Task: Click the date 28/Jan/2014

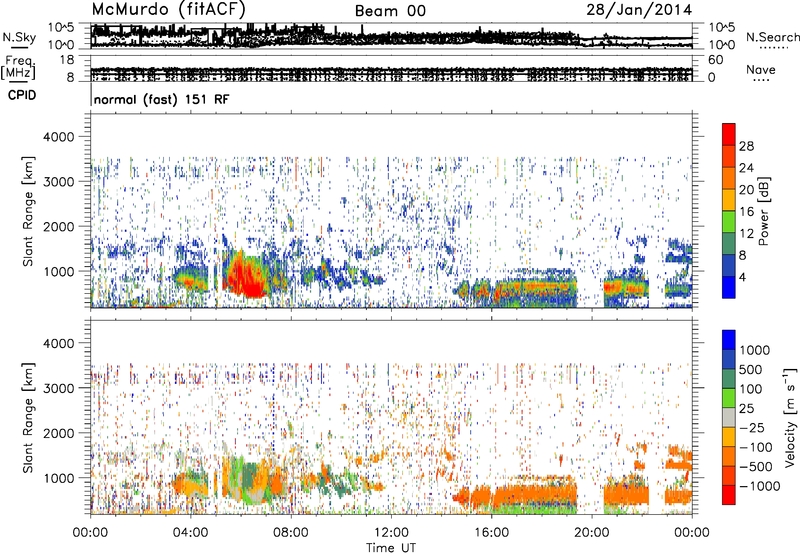Action: pos(639,10)
